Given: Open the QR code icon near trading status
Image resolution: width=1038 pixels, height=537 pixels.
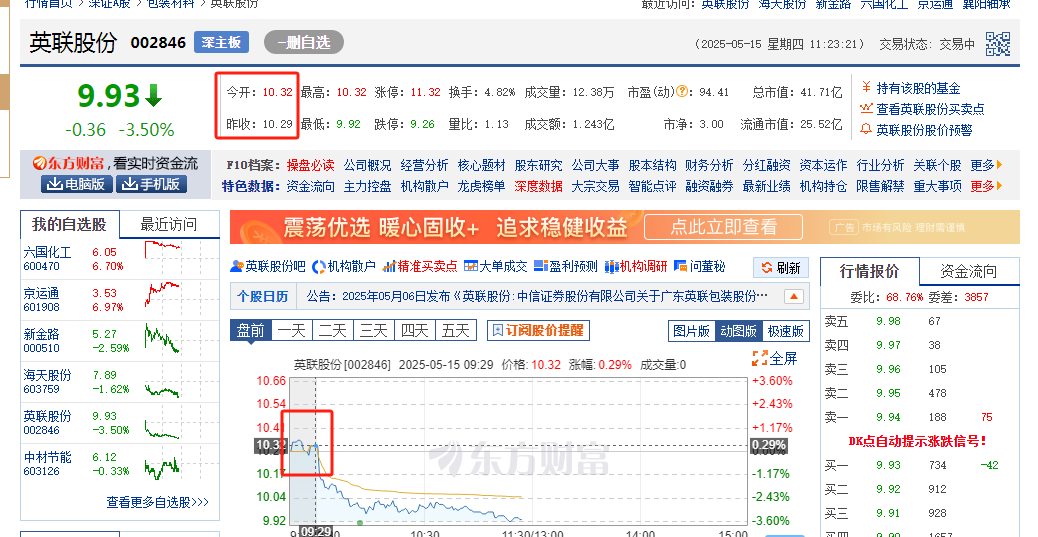Looking at the screenshot, I should click(x=998, y=44).
